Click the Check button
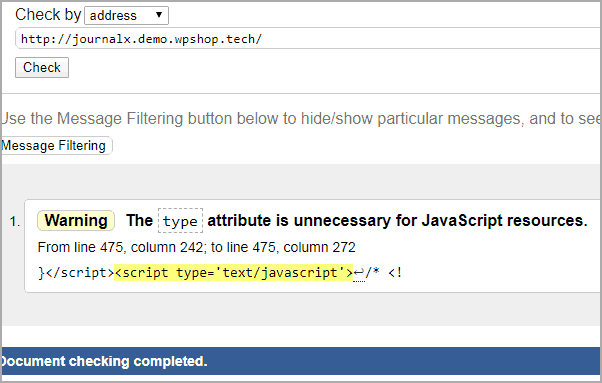Image resolution: width=602 pixels, height=383 pixels. pos(42,68)
